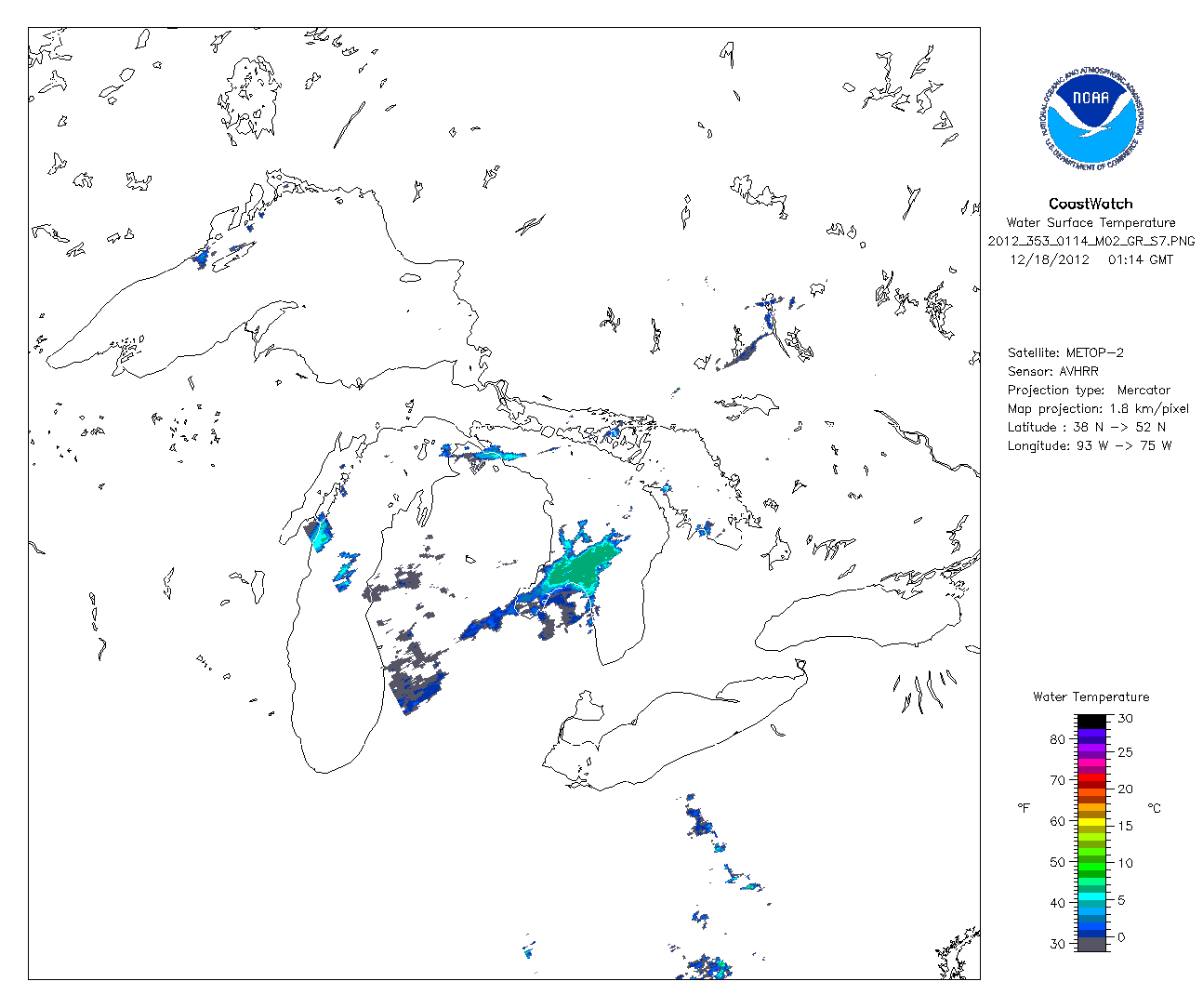
Task: Pick the bright yellow swatch near 15 °C
Action: (x=1091, y=822)
